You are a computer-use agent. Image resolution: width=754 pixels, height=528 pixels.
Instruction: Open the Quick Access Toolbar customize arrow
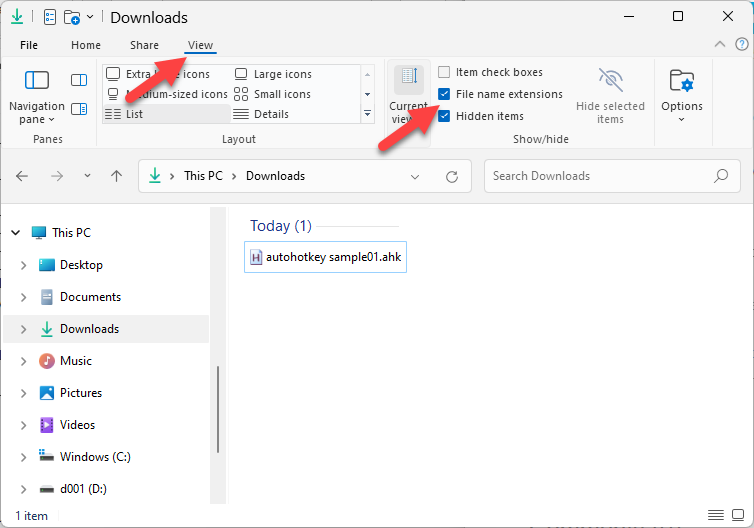click(90, 17)
